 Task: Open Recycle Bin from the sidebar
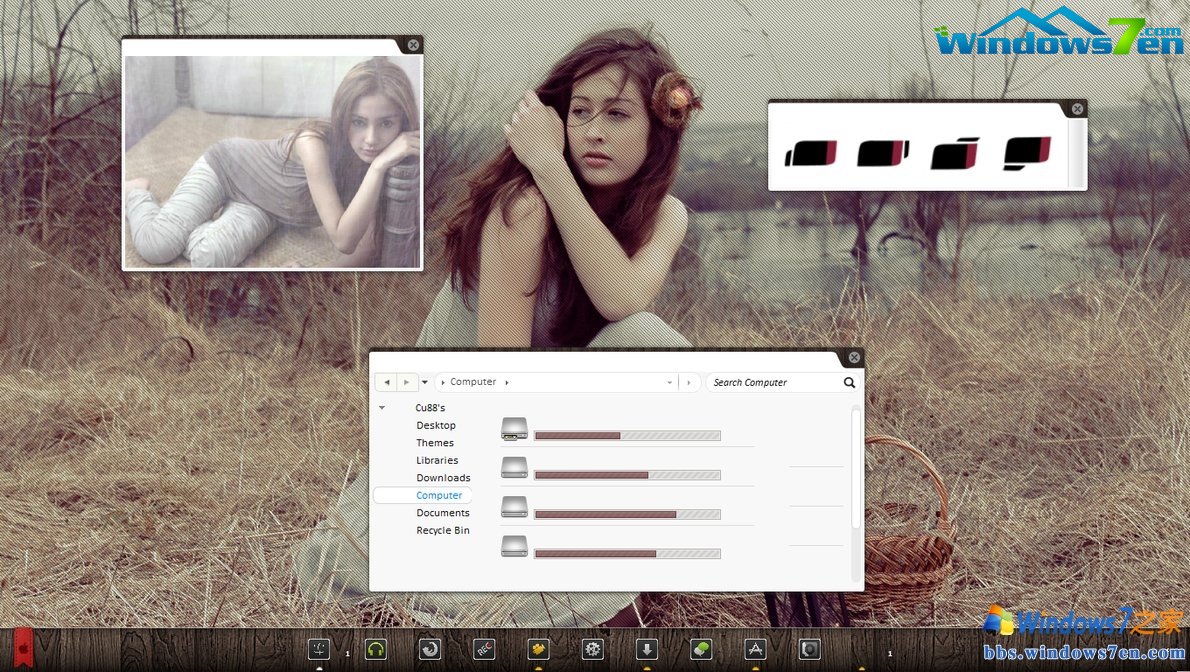tap(442, 530)
